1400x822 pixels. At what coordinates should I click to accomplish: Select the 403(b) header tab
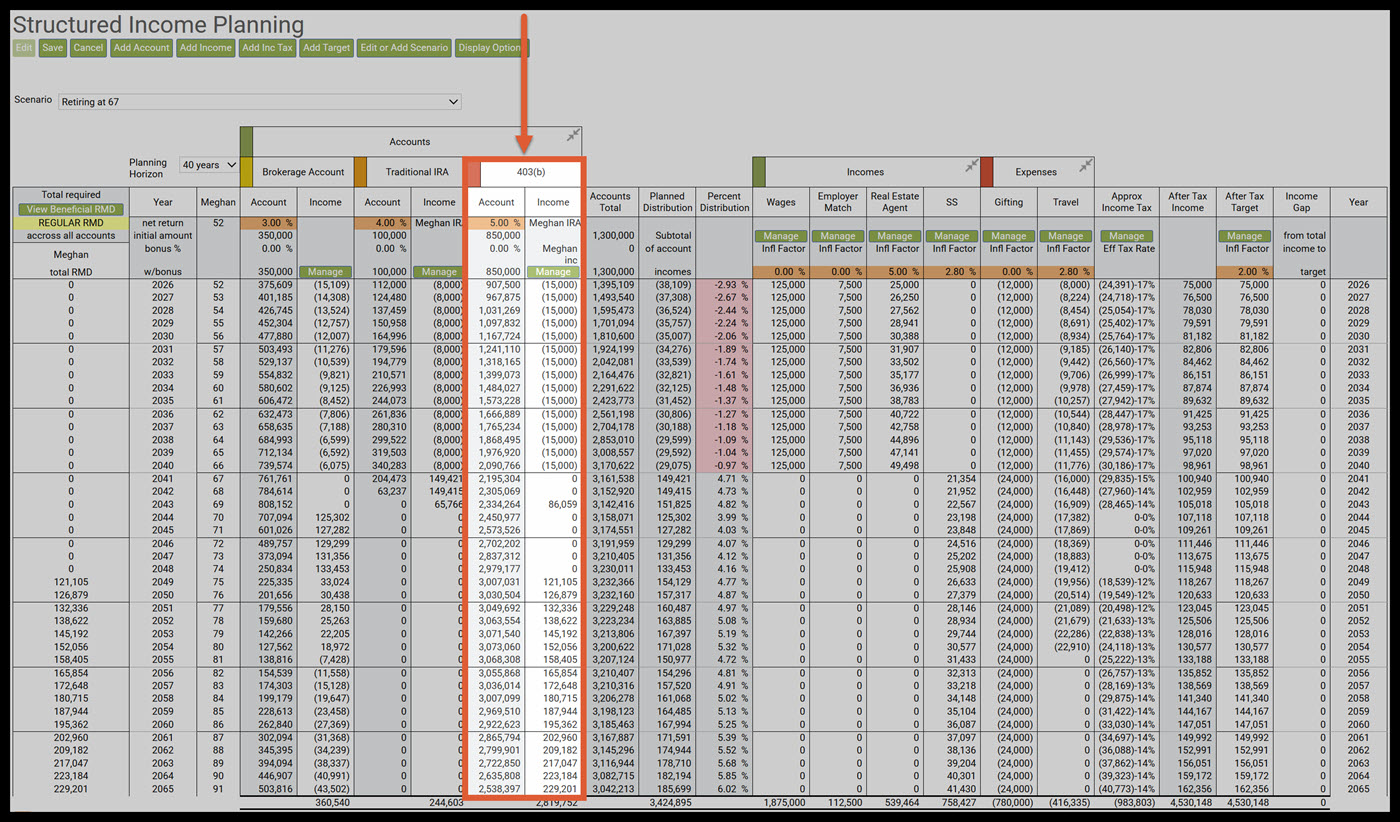[530, 173]
